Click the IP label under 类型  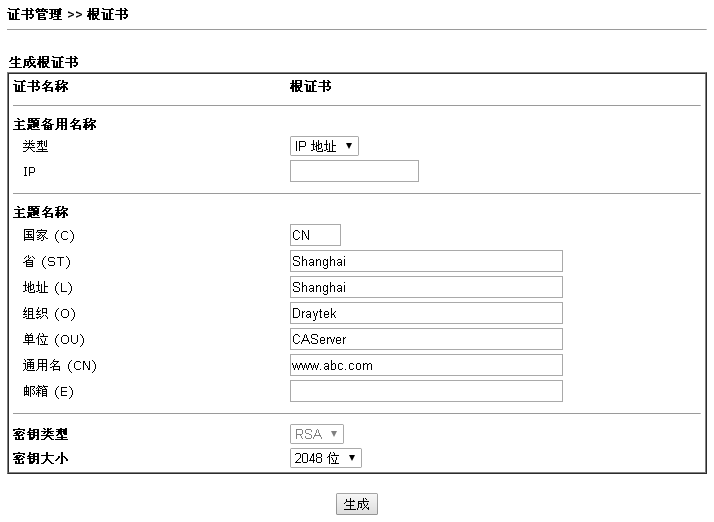pyautogui.click(x=29, y=171)
